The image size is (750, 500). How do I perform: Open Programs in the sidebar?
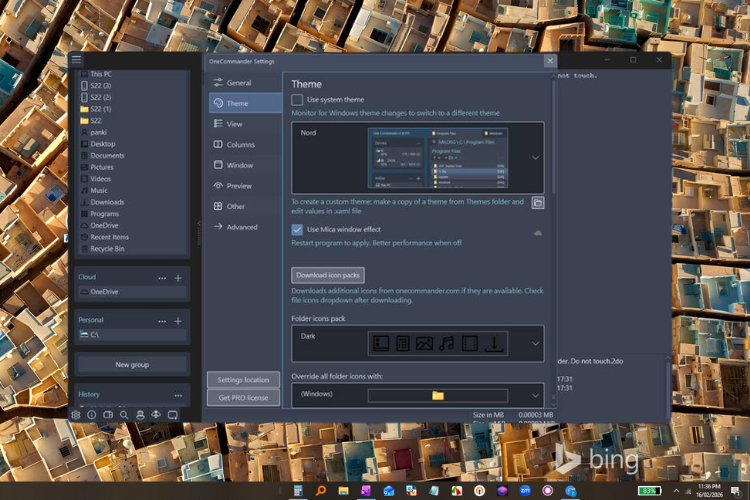tap(132, 214)
